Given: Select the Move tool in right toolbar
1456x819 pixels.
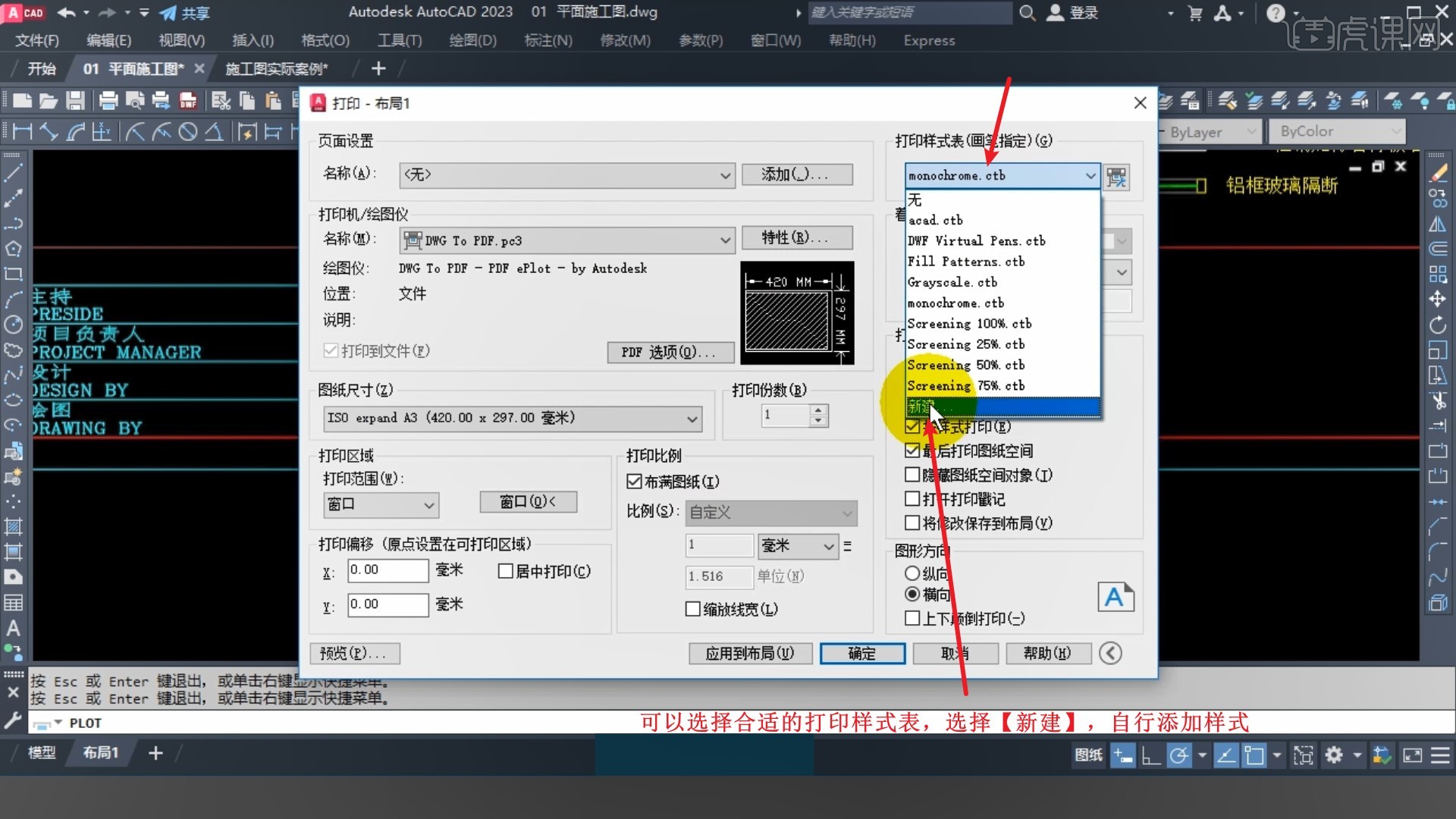Looking at the screenshot, I should point(1437,299).
